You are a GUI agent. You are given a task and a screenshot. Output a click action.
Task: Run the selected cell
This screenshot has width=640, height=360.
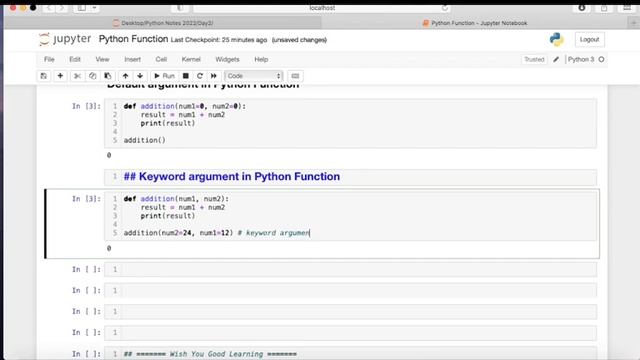(164, 76)
